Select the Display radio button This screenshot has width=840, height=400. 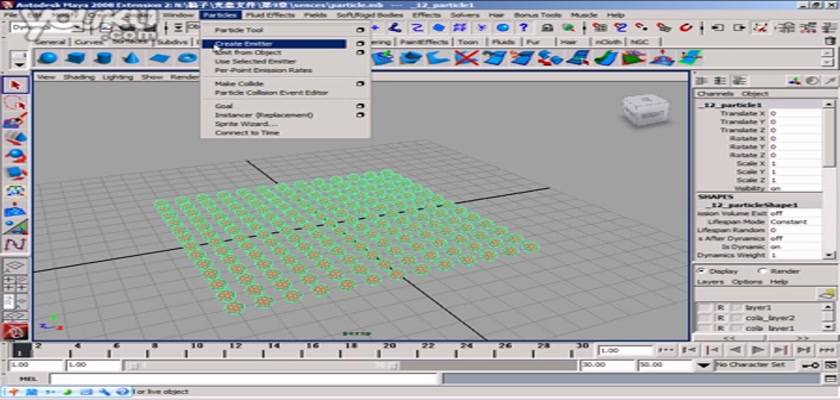tap(701, 271)
